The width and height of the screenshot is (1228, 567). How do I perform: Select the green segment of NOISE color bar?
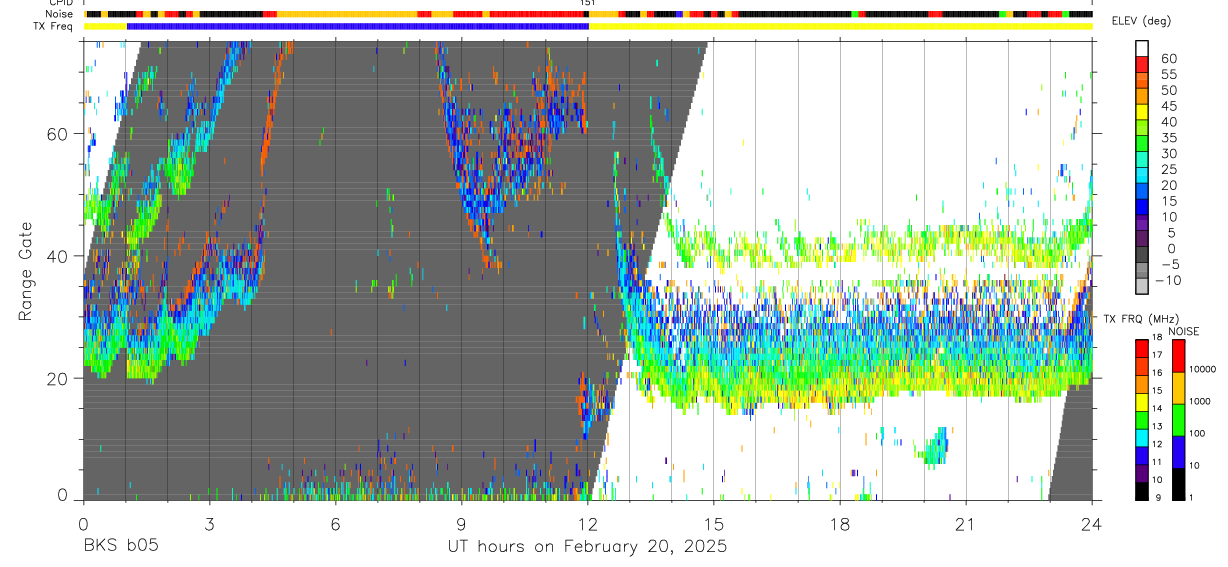1179,419
